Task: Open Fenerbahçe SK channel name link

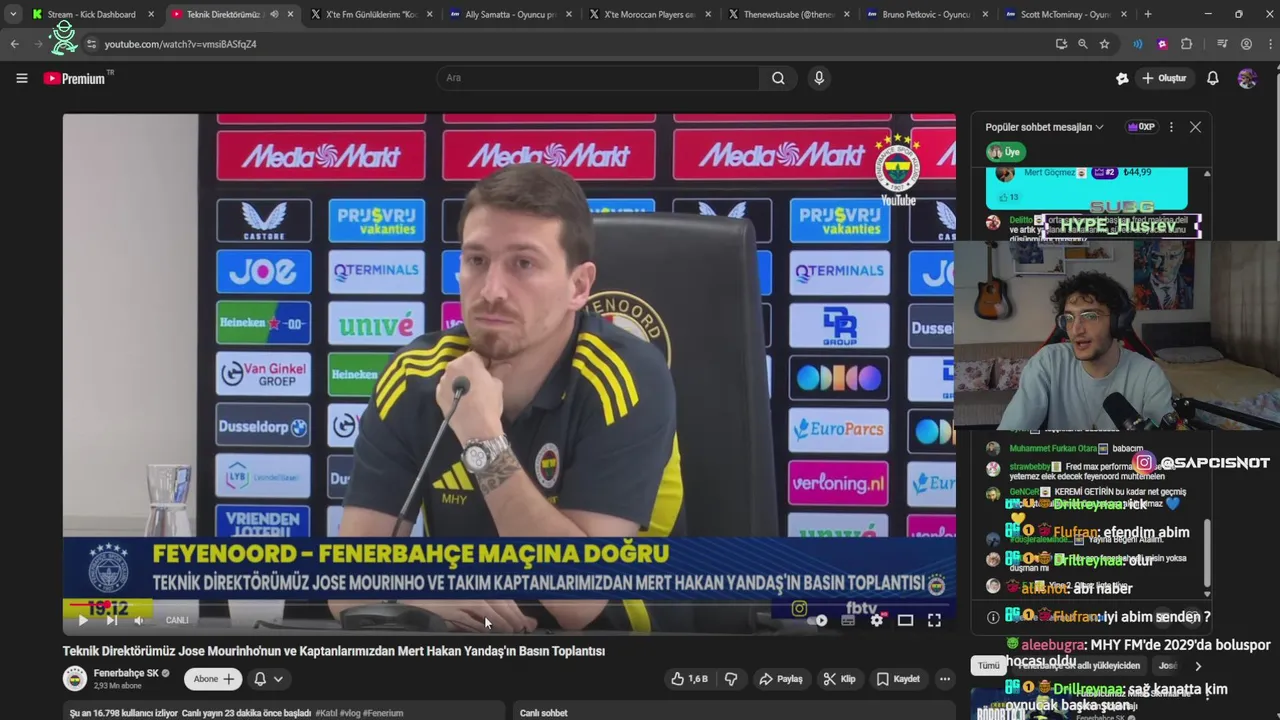Action: tap(125, 673)
